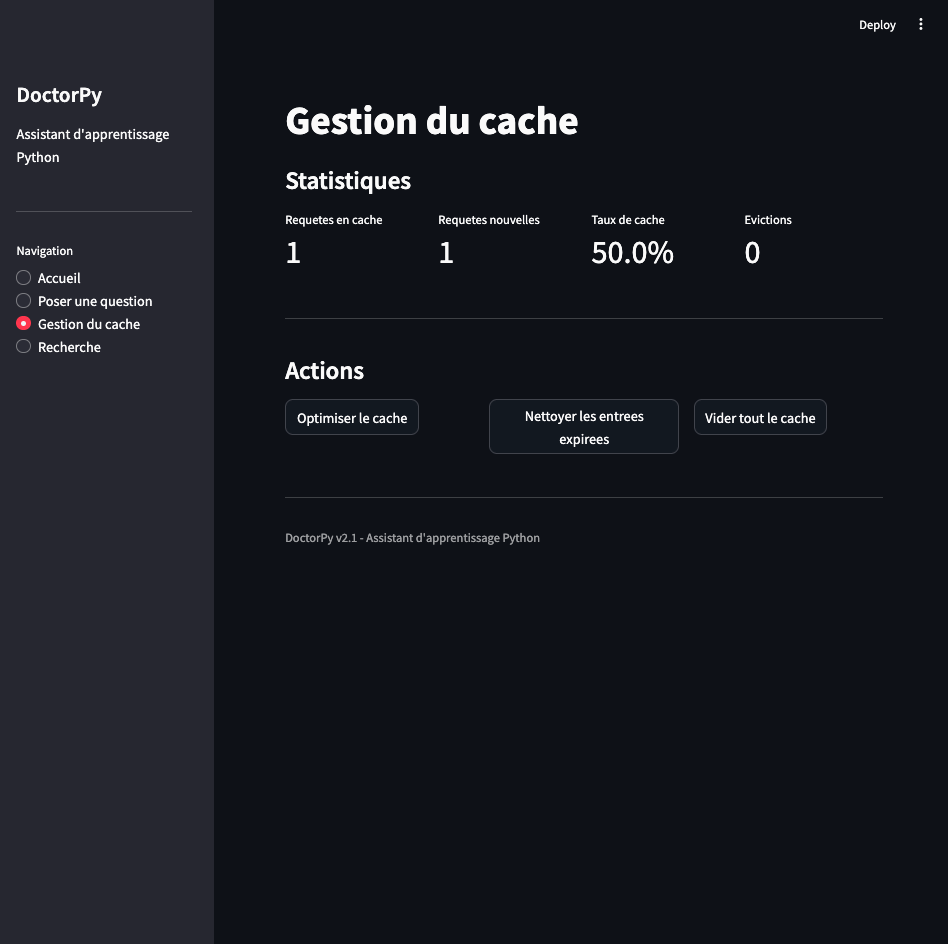Click the Requetes nouvelles metric label
Viewport: 948px width, 944px height.
489,220
